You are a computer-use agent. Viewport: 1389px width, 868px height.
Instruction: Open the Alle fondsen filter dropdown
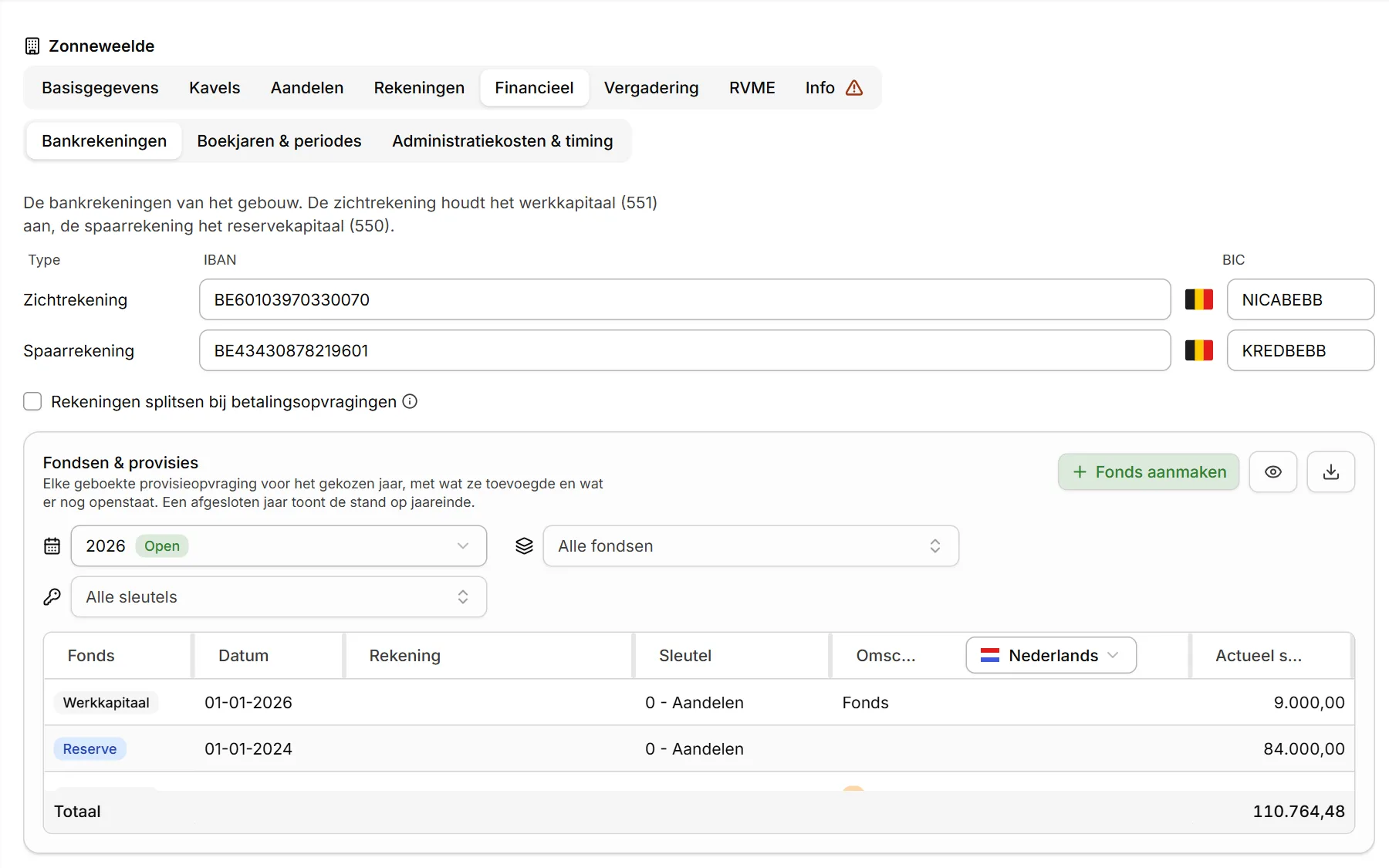click(x=751, y=546)
